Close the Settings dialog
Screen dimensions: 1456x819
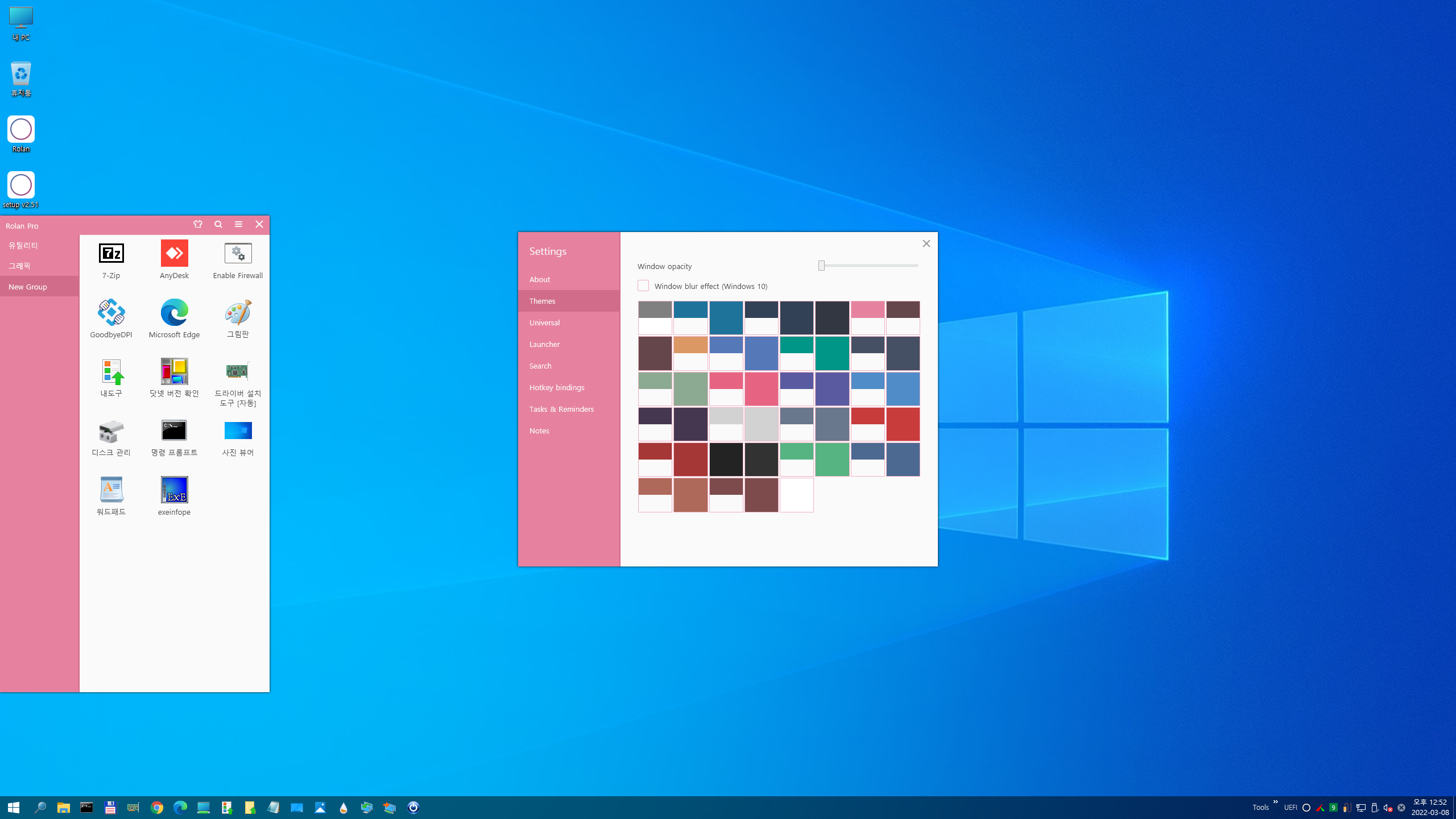pos(926,243)
